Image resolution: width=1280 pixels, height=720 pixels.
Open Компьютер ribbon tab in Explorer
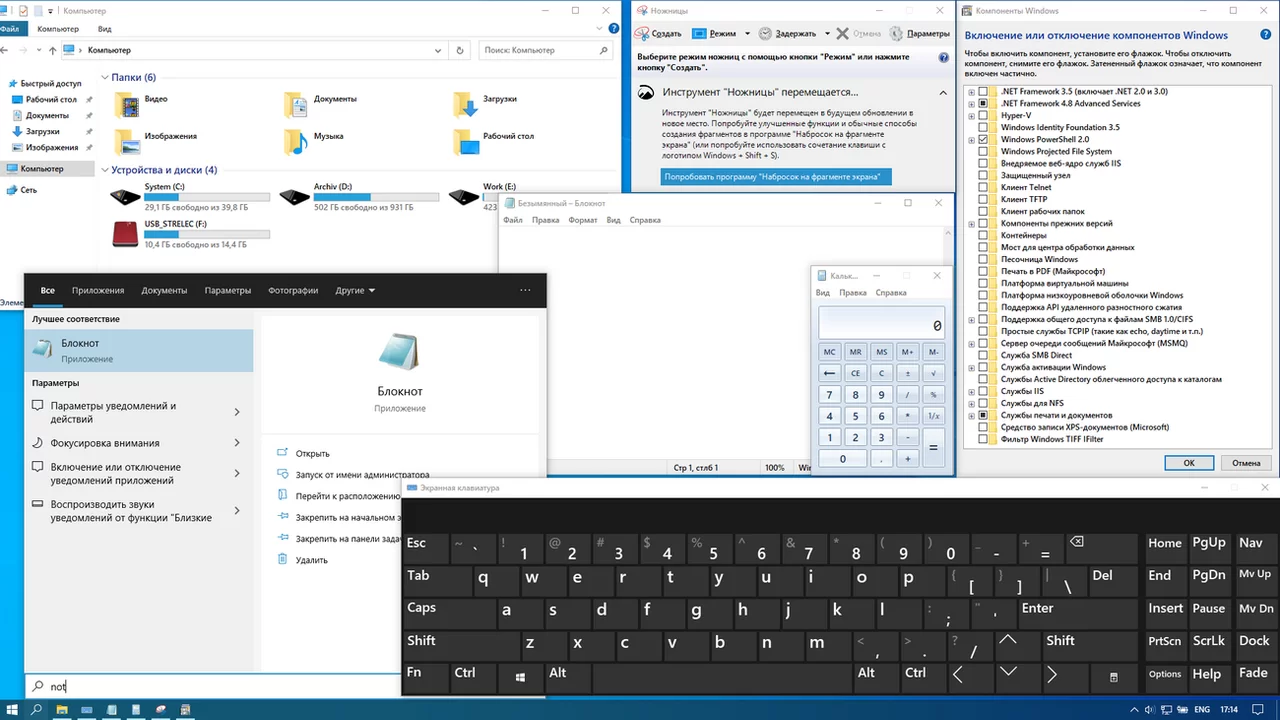point(58,29)
